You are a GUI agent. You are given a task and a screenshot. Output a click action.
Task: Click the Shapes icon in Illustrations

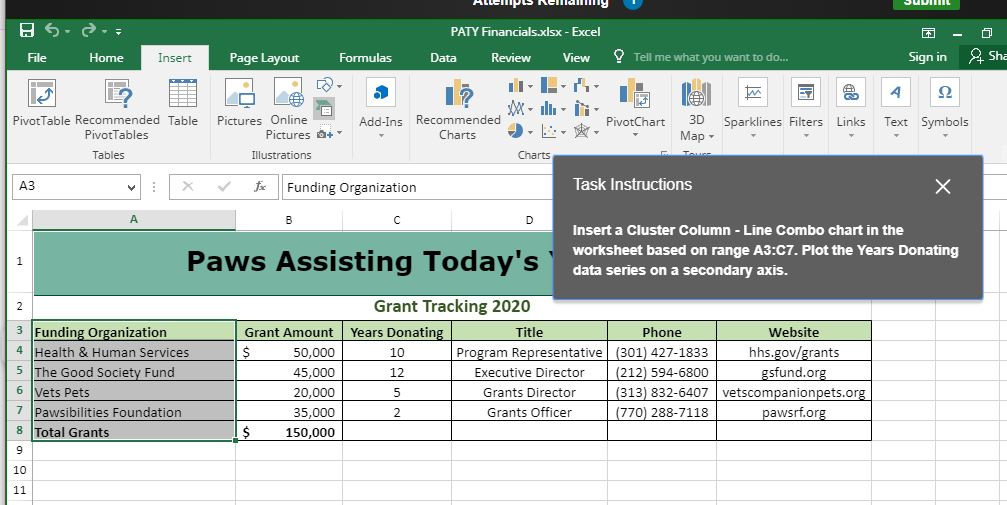point(325,85)
